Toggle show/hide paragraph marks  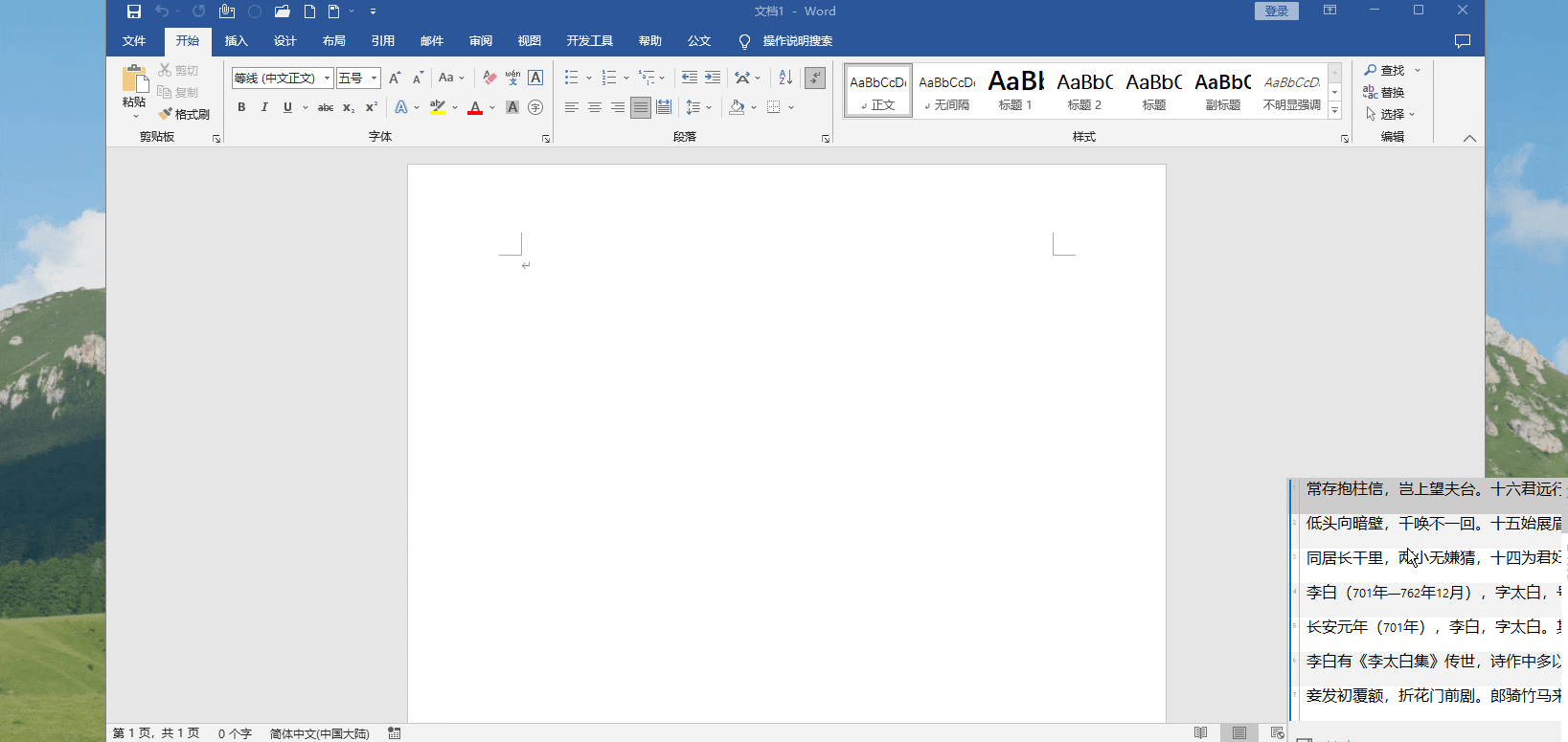point(815,78)
